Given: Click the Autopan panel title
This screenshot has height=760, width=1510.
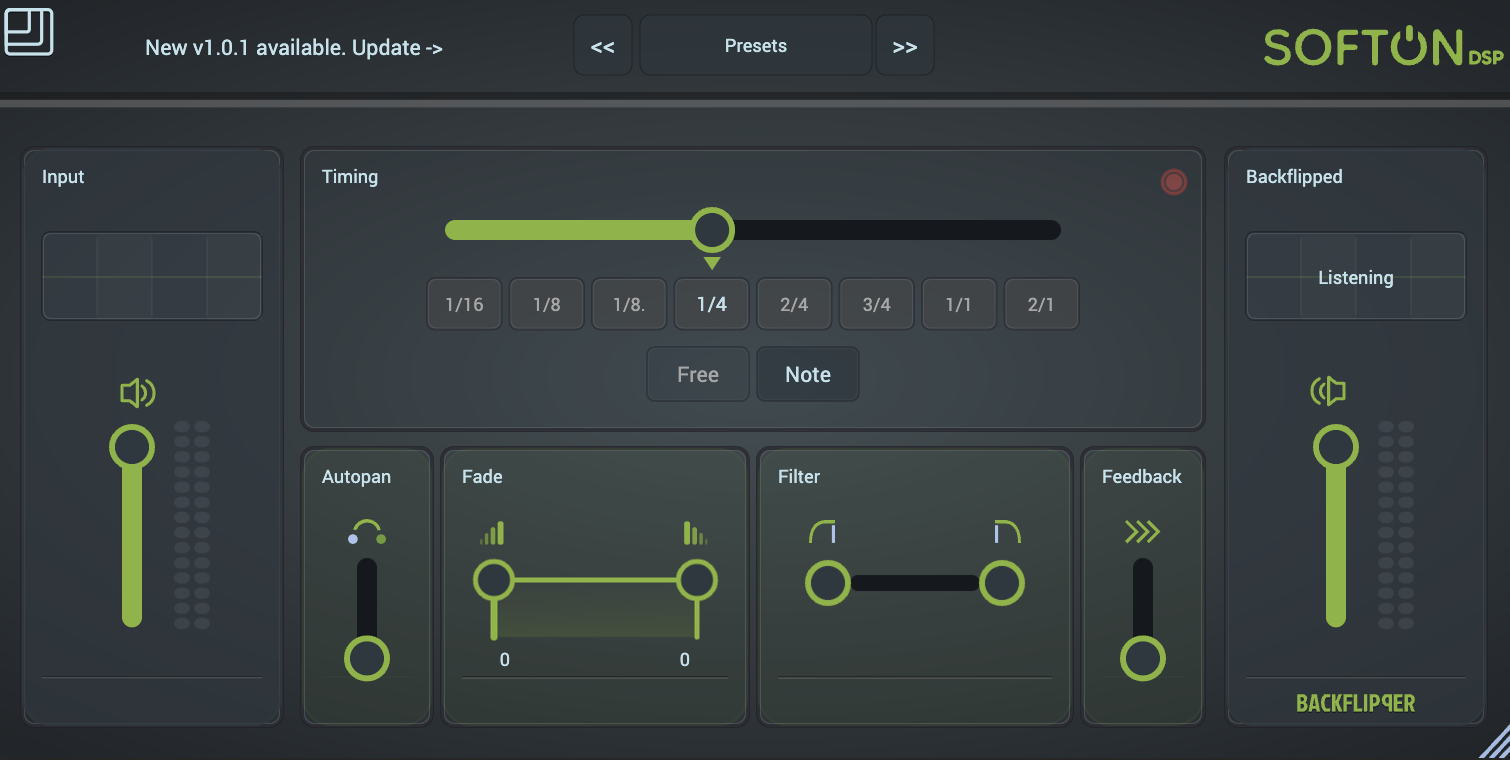Looking at the screenshot, I should tap(356, 477).
